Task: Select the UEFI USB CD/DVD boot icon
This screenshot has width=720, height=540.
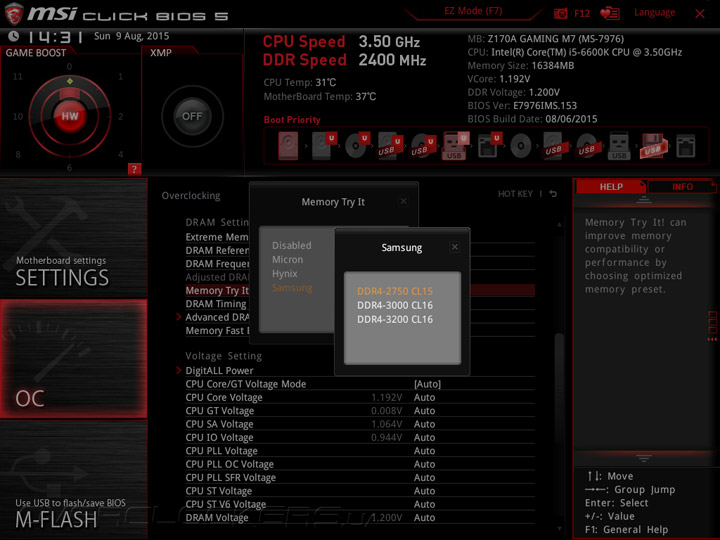Action: click(x=423, y=146)
